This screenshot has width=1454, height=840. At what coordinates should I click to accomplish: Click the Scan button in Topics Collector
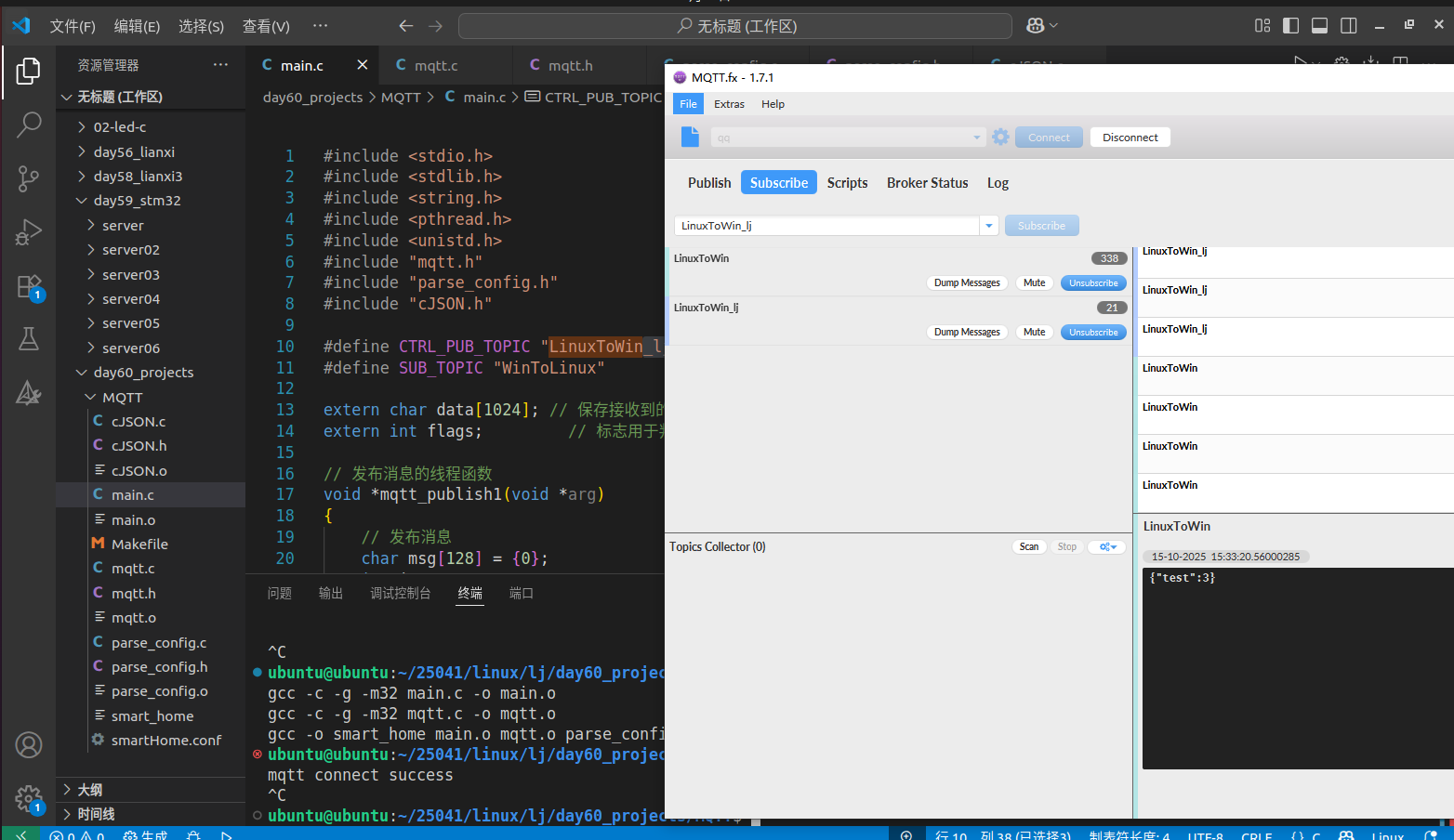tap(1029, 547)
